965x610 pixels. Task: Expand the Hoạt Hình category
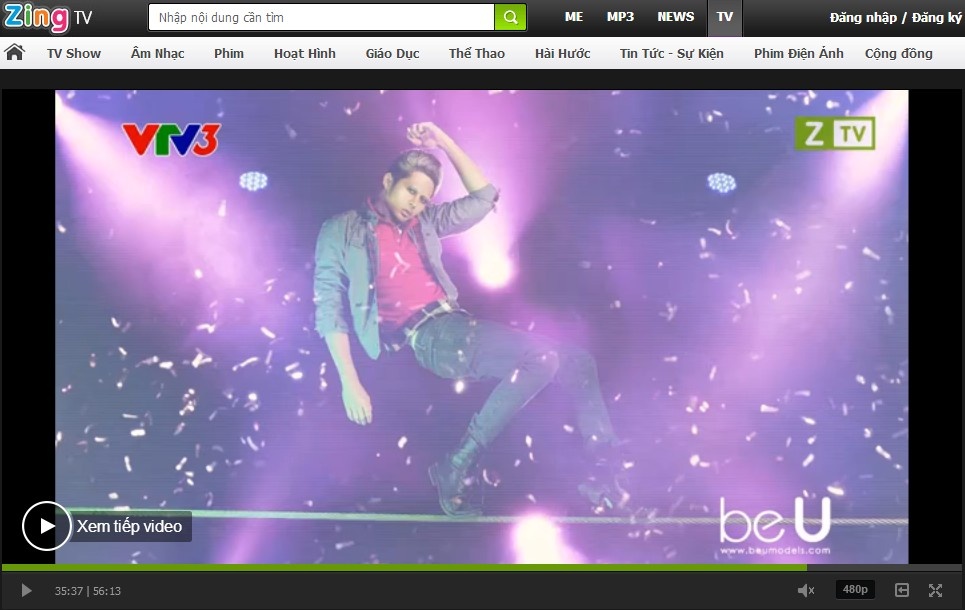click(x=305, y=54)
